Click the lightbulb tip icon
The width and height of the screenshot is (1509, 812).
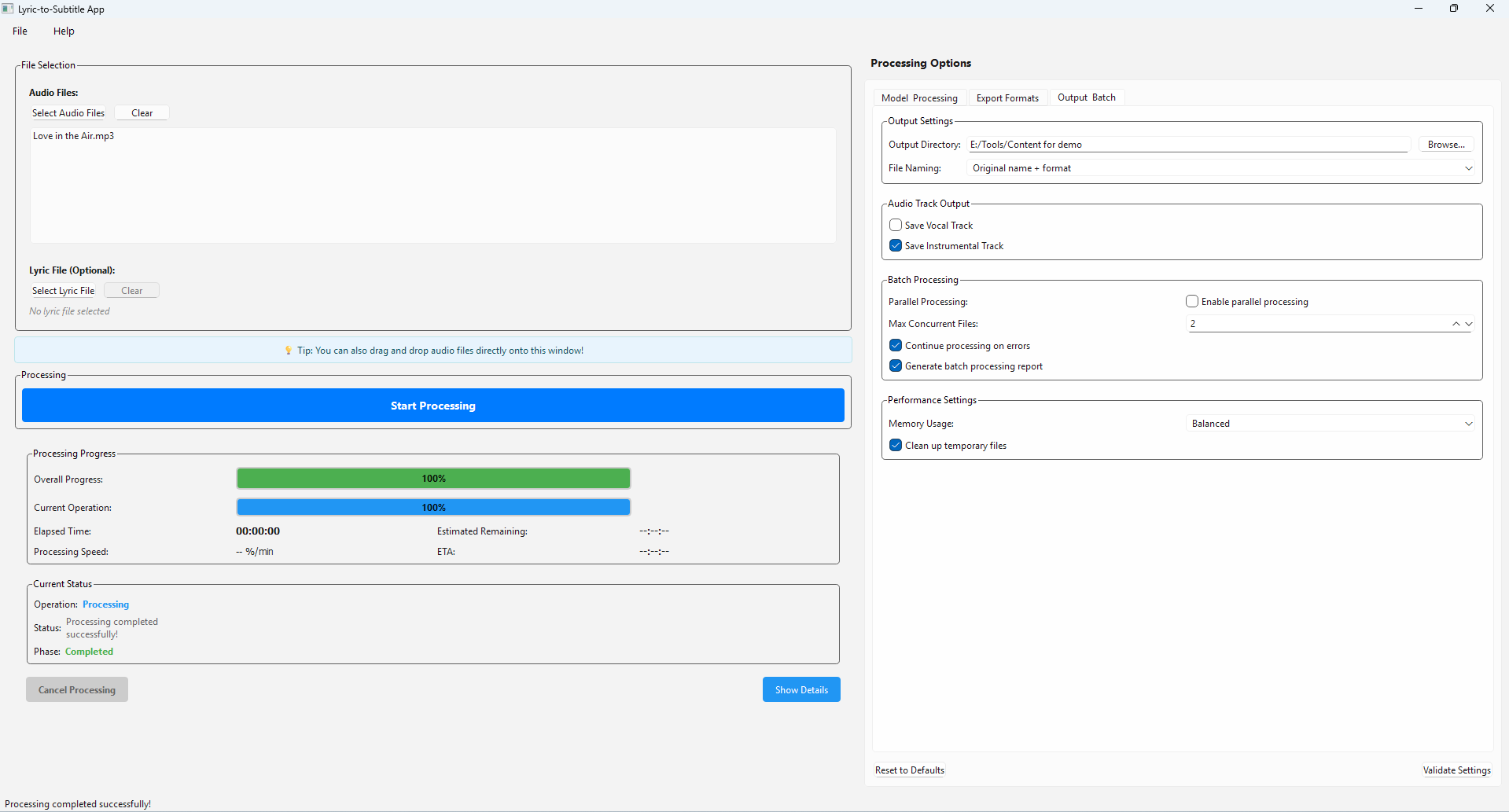pyautogui.click(x=288, y=351)
